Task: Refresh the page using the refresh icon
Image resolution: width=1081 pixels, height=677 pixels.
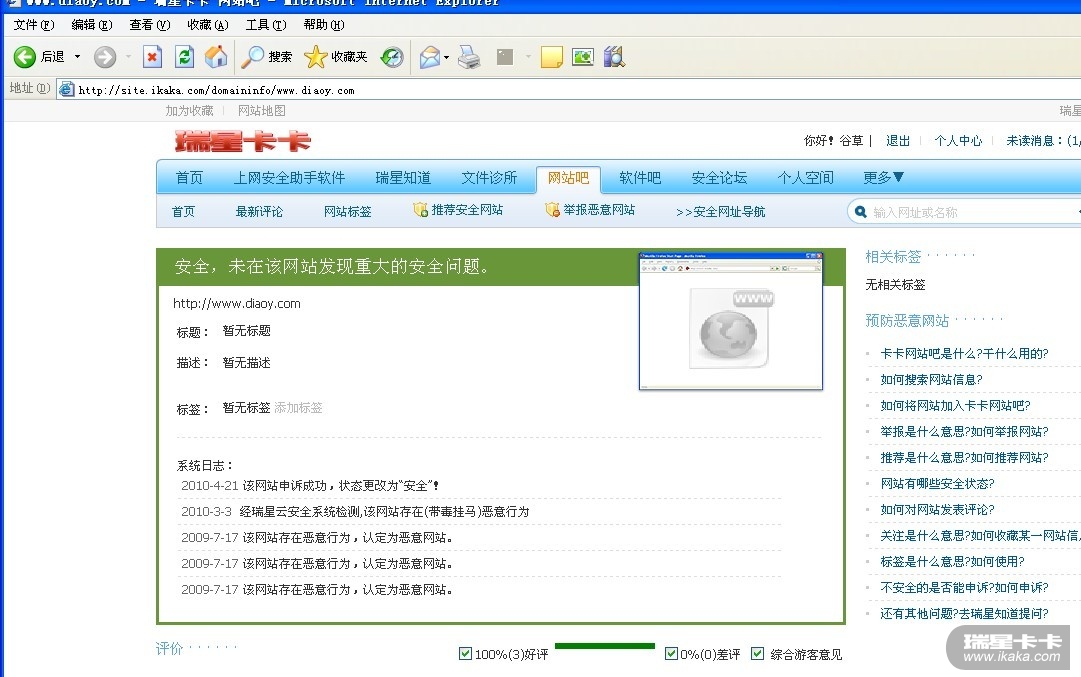Action: pyautogui.click(x=184, y=57)
